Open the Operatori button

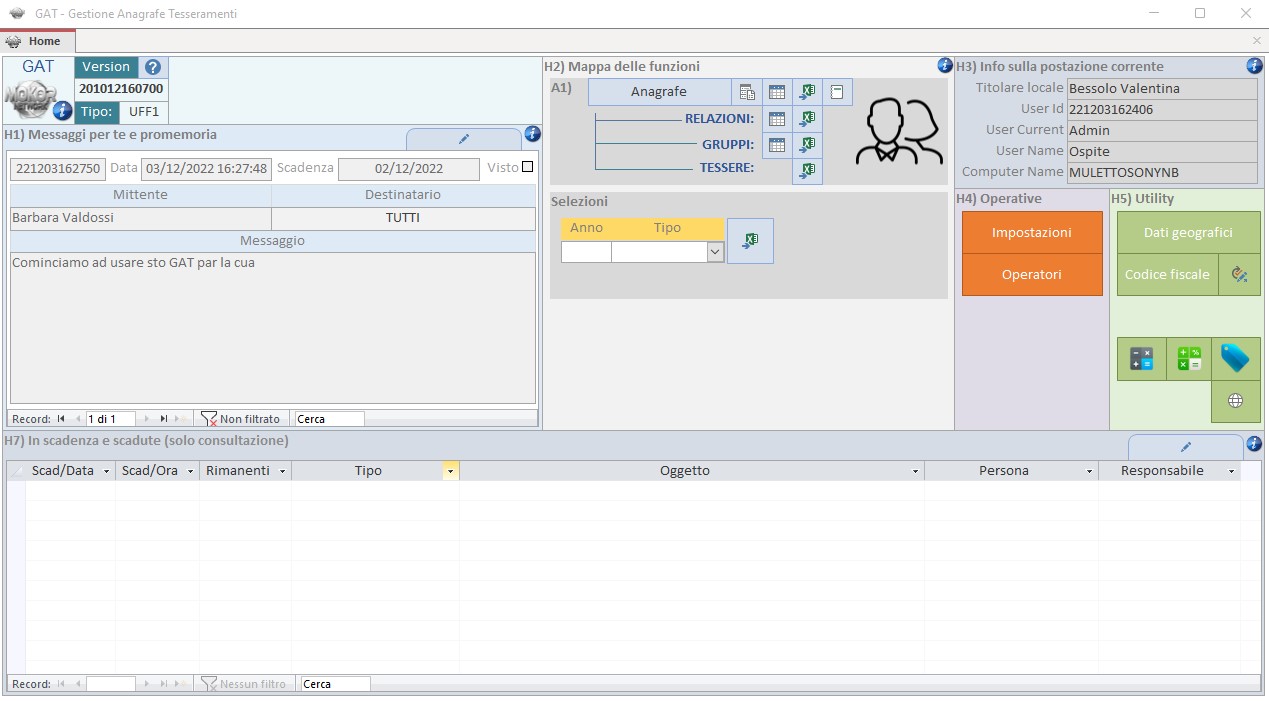1032,274
